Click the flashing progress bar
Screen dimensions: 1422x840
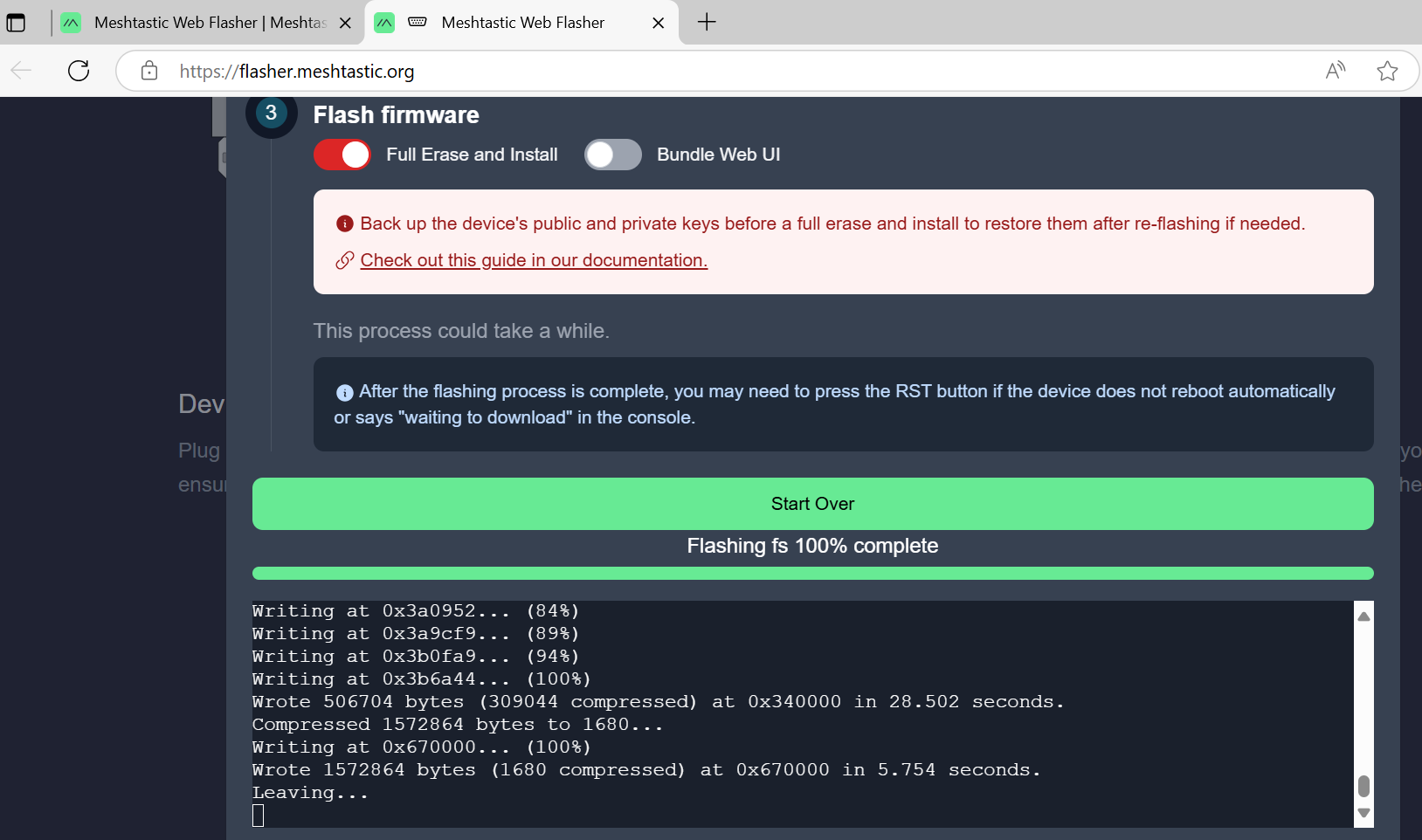pyautogui.click(x=812, y=574)
